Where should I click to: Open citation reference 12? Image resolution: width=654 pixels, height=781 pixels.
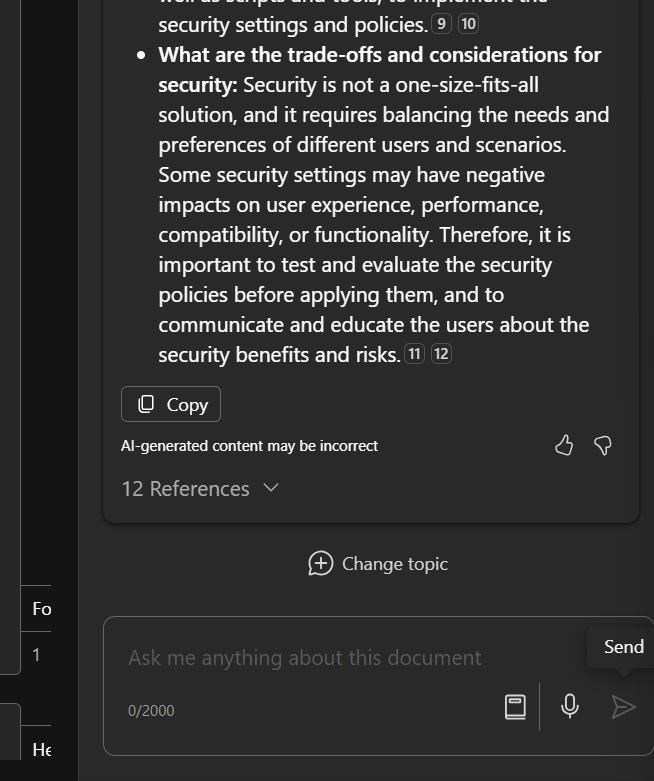pos(441,353)
